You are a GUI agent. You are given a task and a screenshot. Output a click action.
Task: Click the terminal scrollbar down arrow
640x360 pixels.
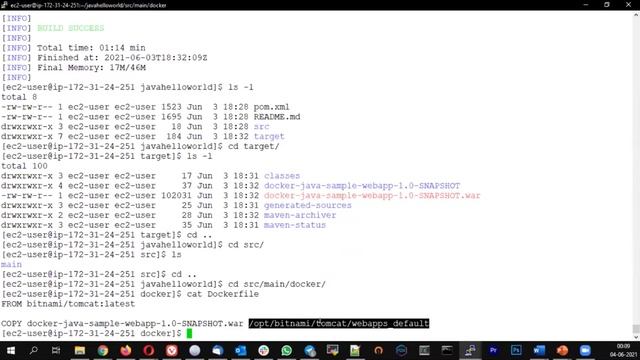636,337
